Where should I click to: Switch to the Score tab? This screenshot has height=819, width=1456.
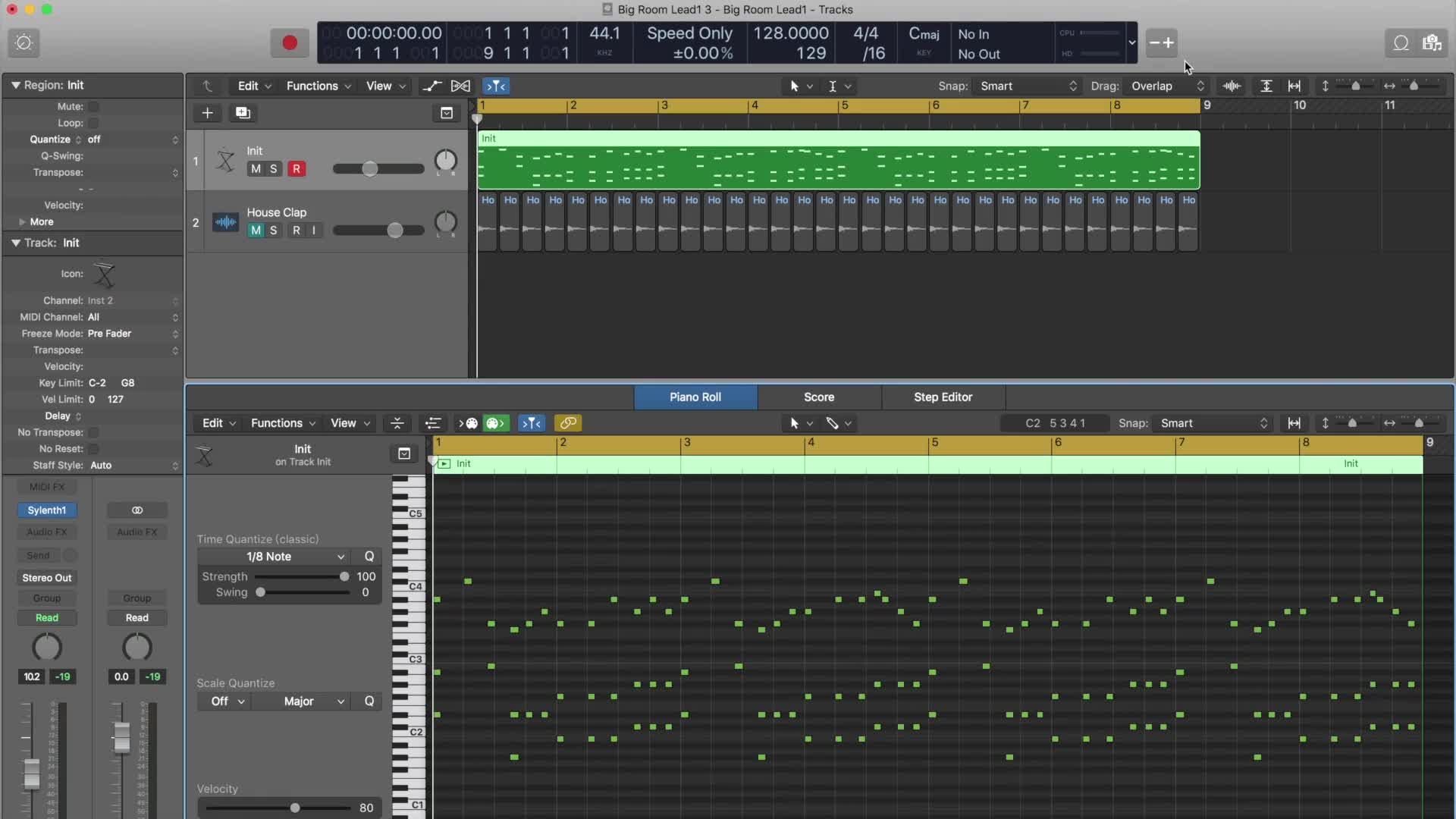(819, 397)
